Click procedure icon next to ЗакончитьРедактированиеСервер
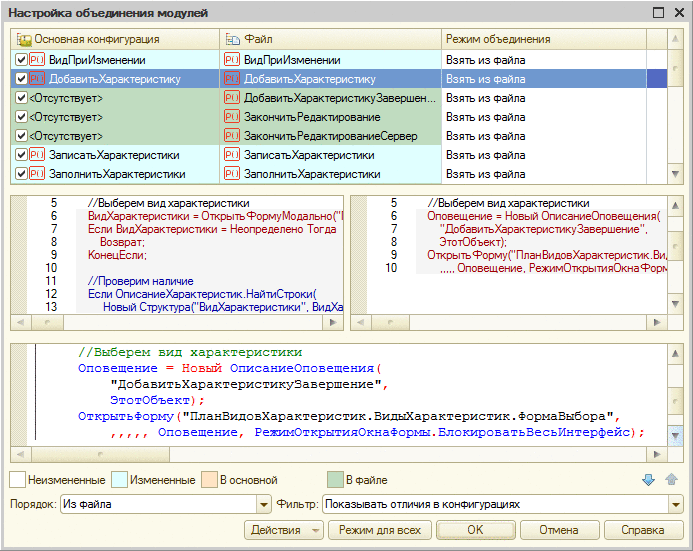 [x=232, y=136]
